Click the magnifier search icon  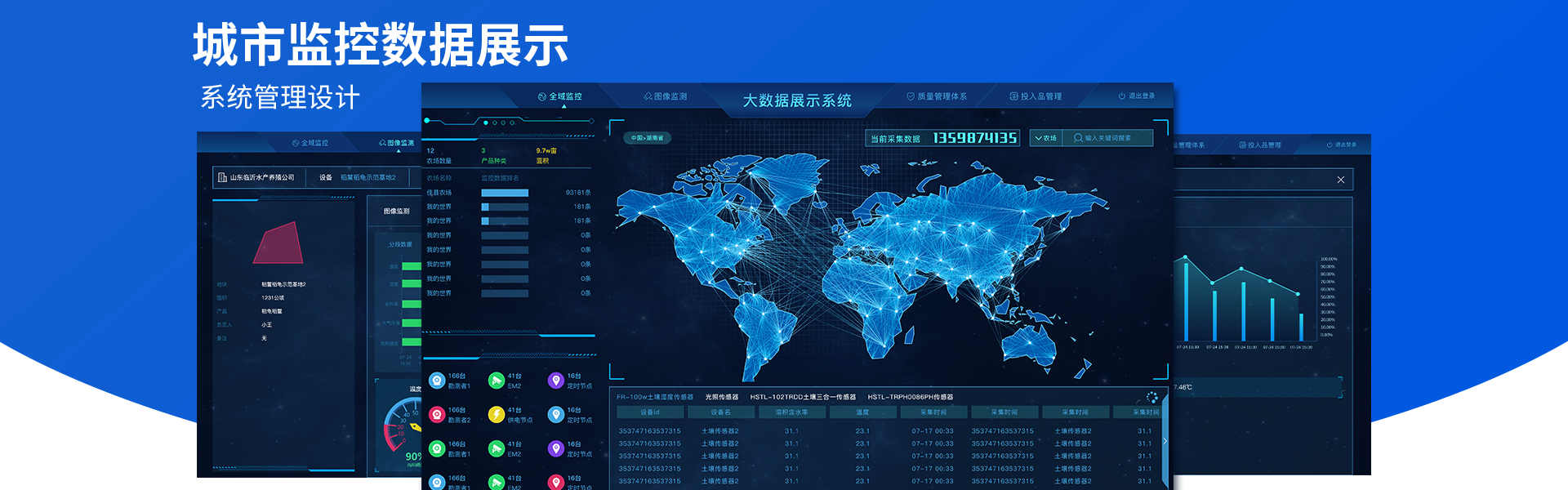[x=1078, y=138]
